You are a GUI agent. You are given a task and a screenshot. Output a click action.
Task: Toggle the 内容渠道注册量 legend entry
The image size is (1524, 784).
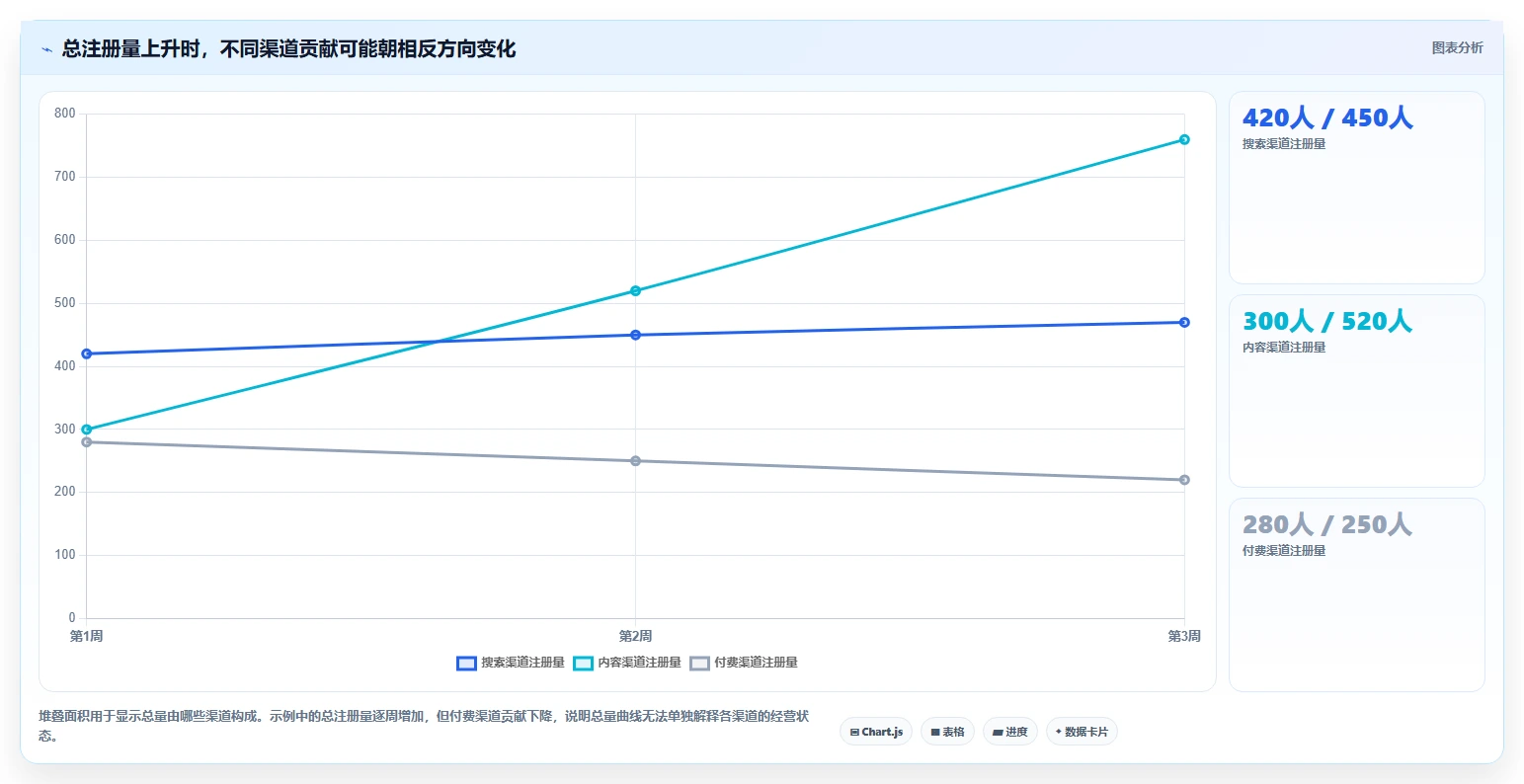pyautogui.click(x=627, y=663)
